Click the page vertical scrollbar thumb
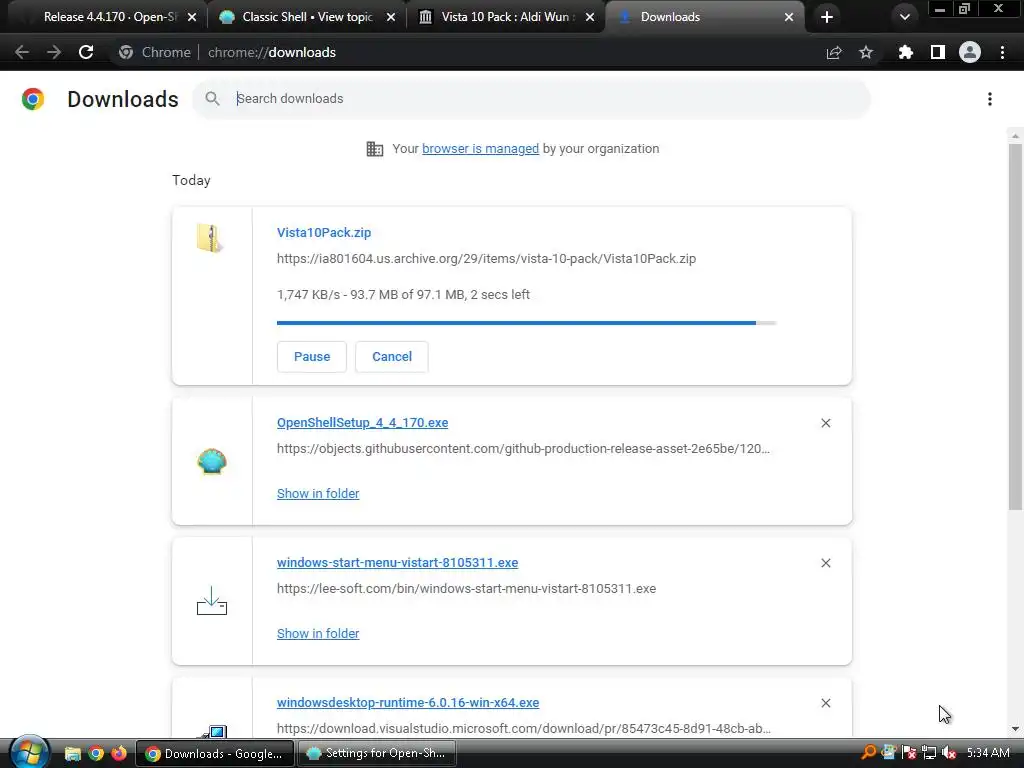The width and height of the screenshot is (1024, 768). [1015, 327]
